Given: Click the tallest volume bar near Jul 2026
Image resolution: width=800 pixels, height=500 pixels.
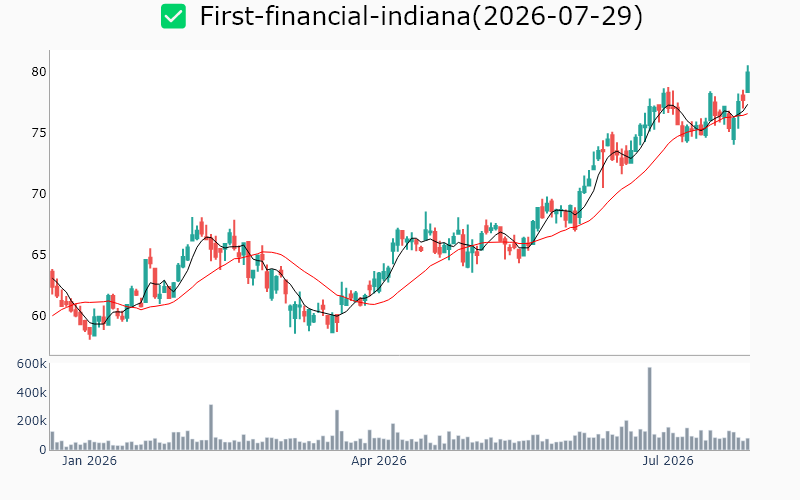Looking at the screenshot, I should point(649,409).
